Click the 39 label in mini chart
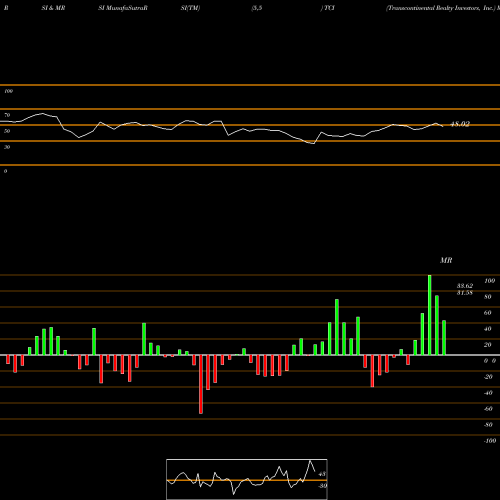The height and width of the screenshot is (500, 500). [323, 486]
